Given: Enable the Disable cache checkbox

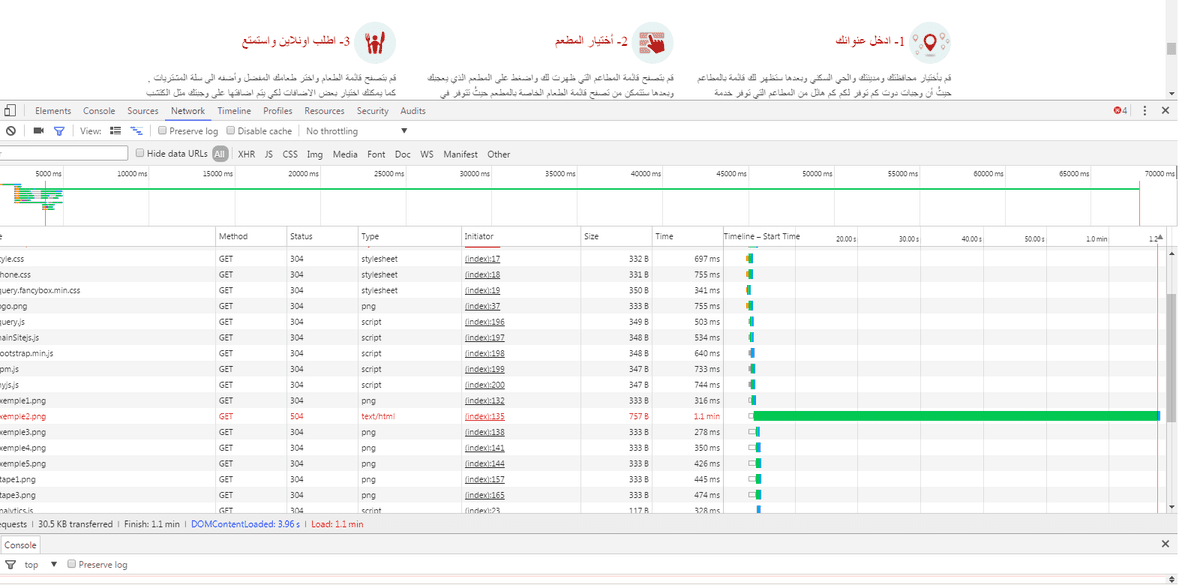Looking at the screenshot, I should point(231,131).
